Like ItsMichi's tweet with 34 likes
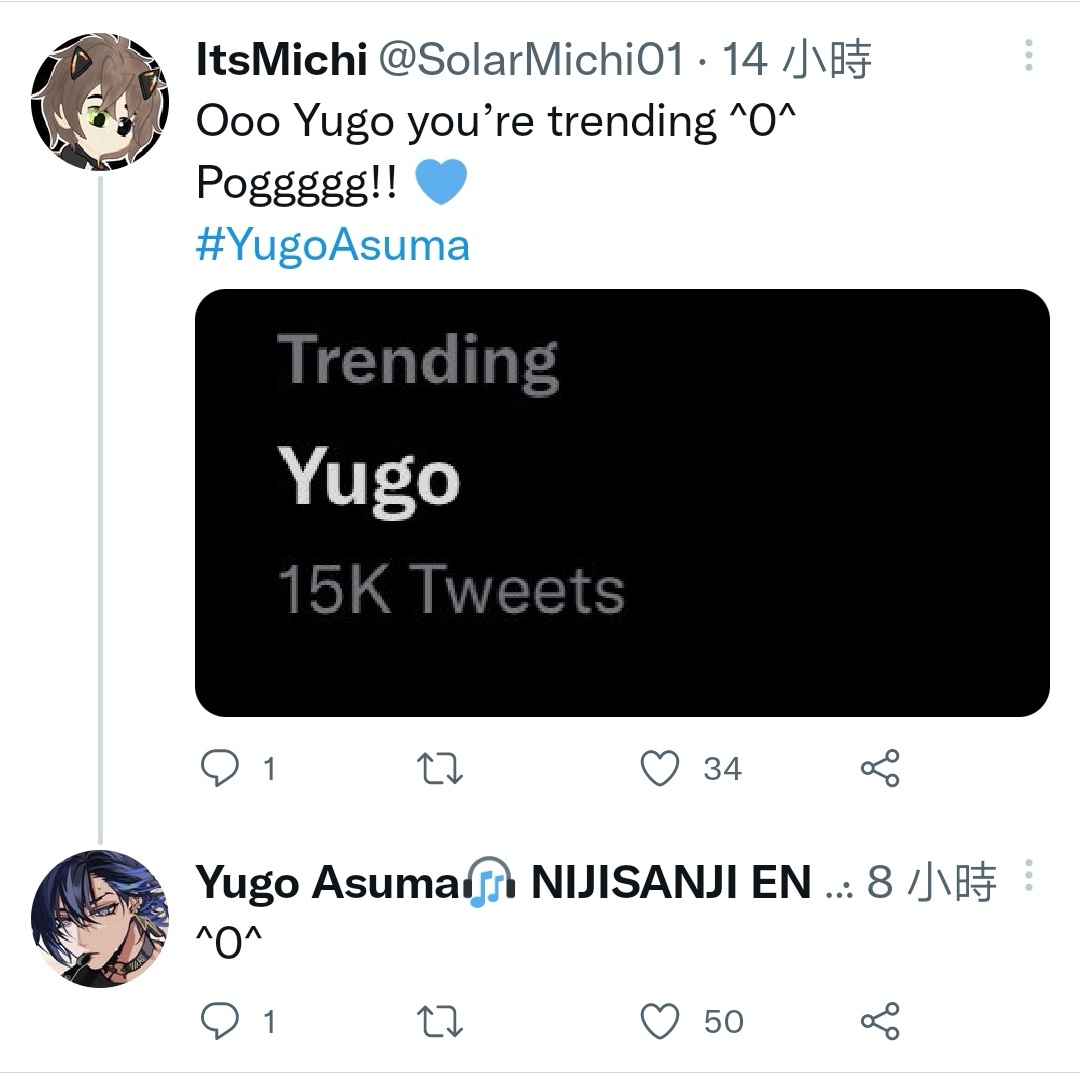Viewport: 1080px width, 1086px height. pos(659,768)
